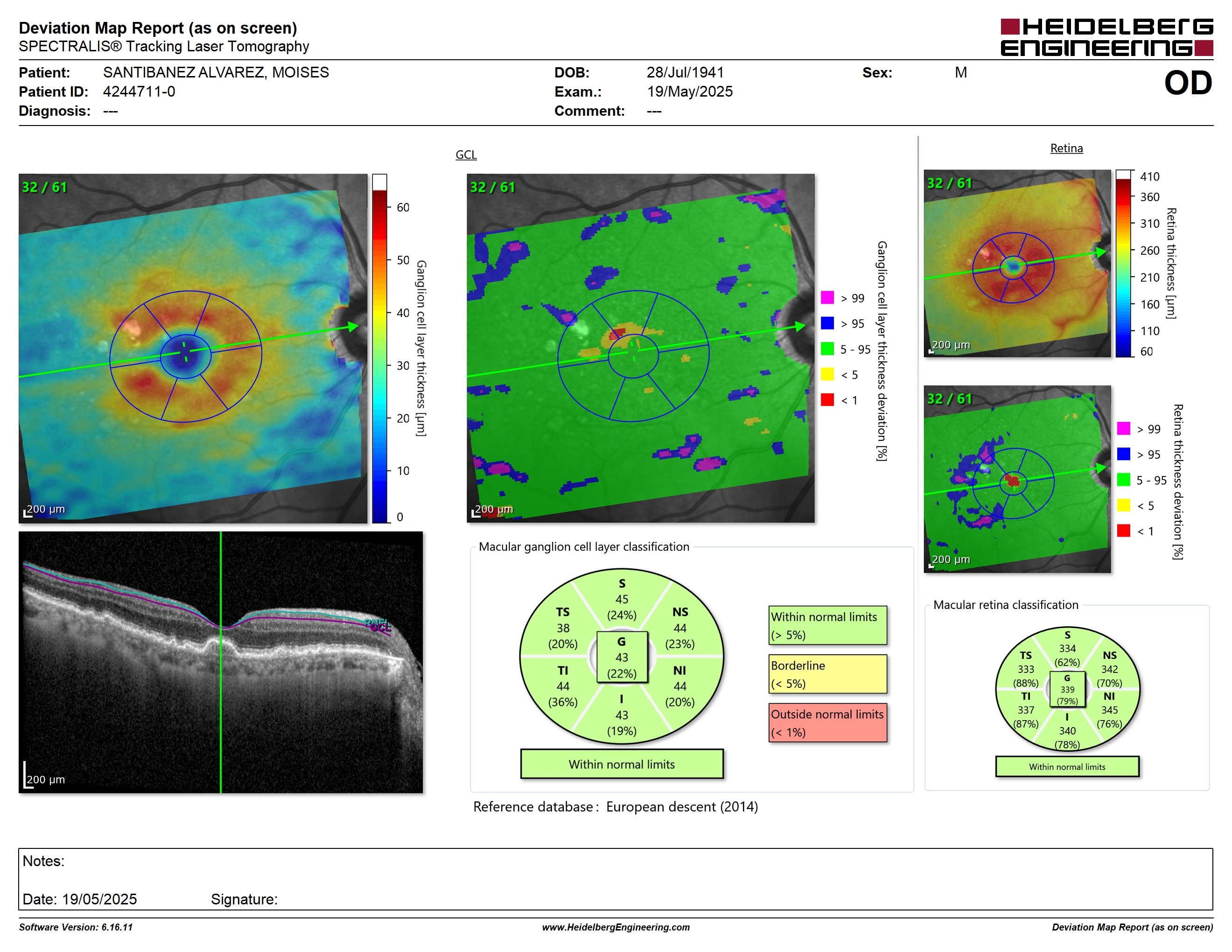The image size is (1232, 952).
Task: Click the yellow <5 swatch in GCL legend
Action: click(827, 374)
